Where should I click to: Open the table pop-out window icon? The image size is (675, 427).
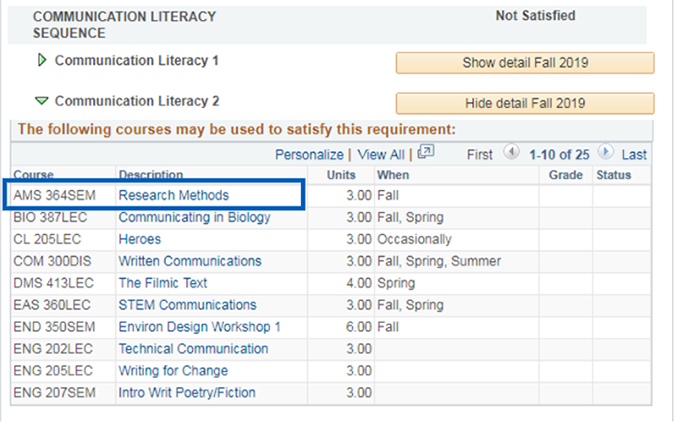[426, 154]
